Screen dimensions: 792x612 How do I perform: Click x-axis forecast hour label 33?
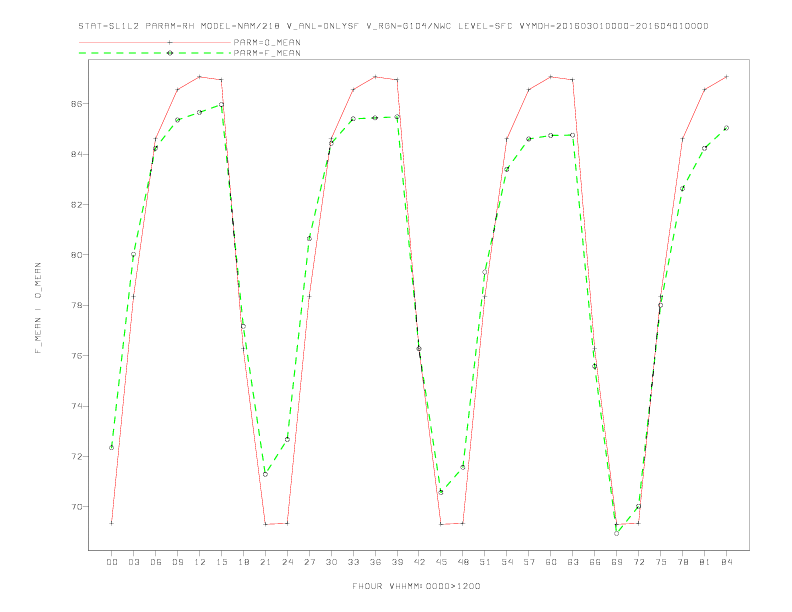pyautogui.click(x=353, y=562)
